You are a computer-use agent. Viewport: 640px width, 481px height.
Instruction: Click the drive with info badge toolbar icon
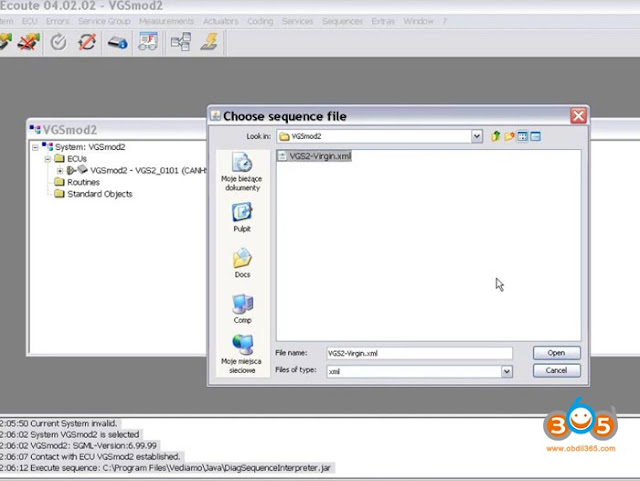[x=118, y=42]
